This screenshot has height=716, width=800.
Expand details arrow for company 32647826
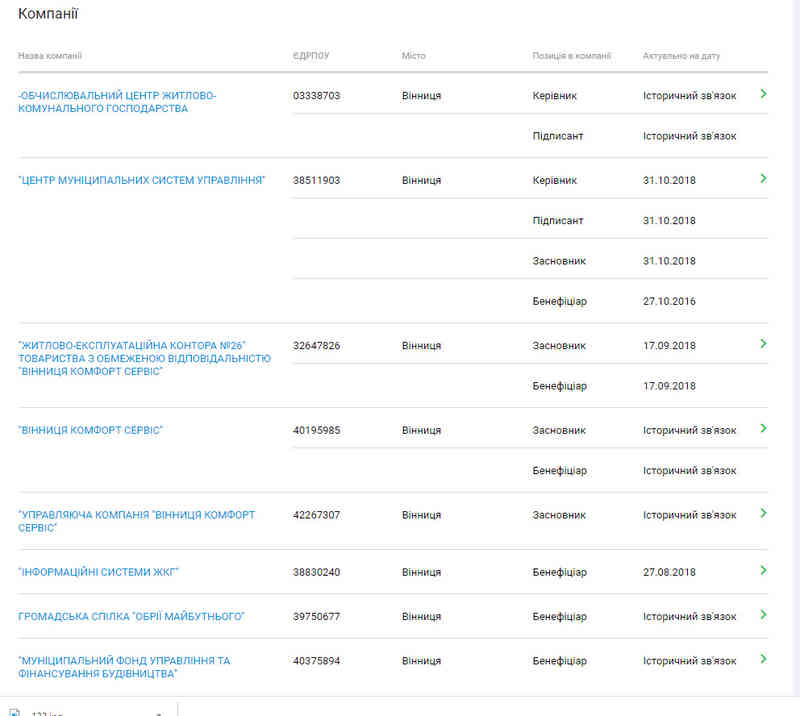[763, 344]
